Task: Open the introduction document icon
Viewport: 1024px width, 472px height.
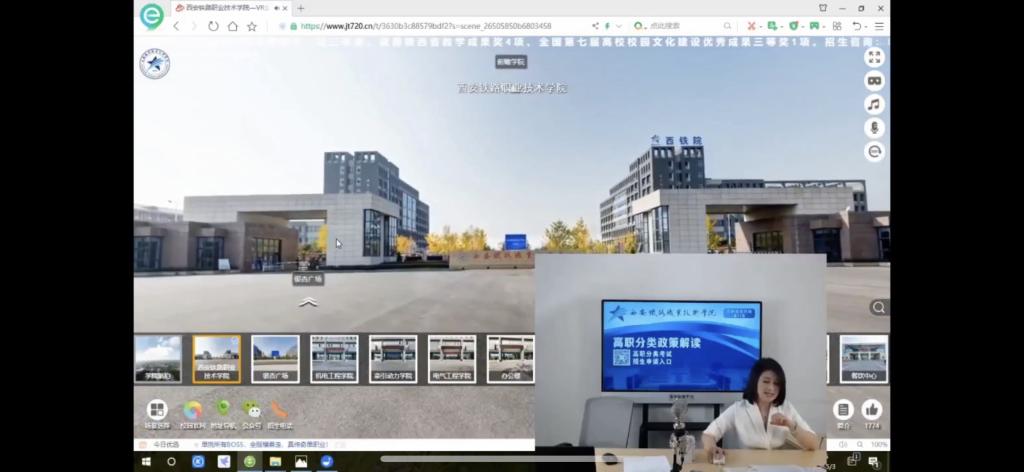Action: point(843,409)
